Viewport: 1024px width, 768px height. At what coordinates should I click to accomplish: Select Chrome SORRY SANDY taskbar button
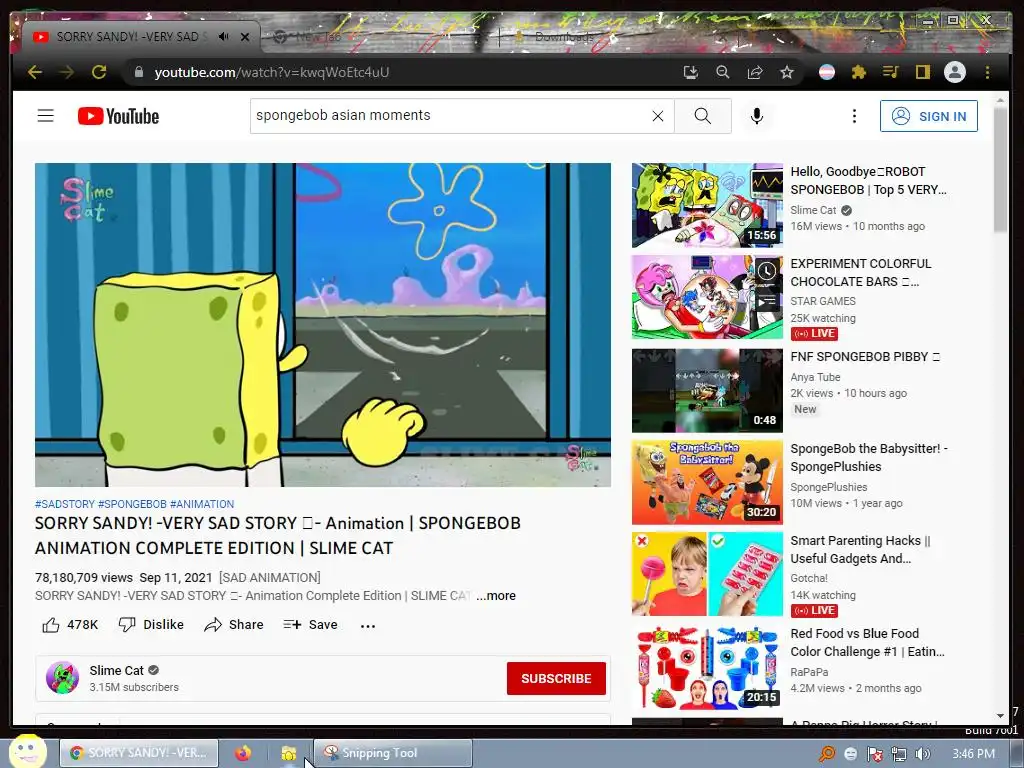pyautogui.click(x=139, y=753)
